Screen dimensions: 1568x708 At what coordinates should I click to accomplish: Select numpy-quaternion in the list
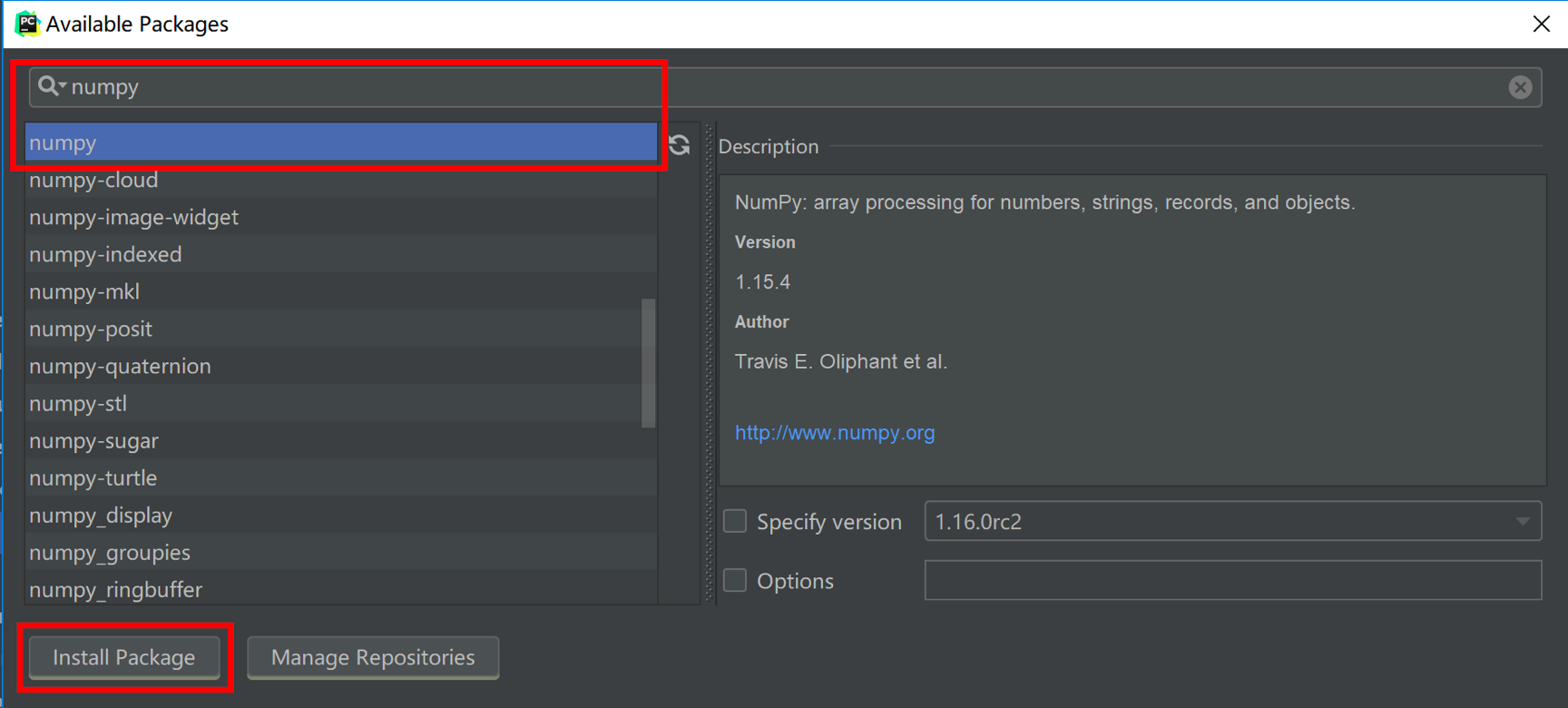click(x=341, y=366)
